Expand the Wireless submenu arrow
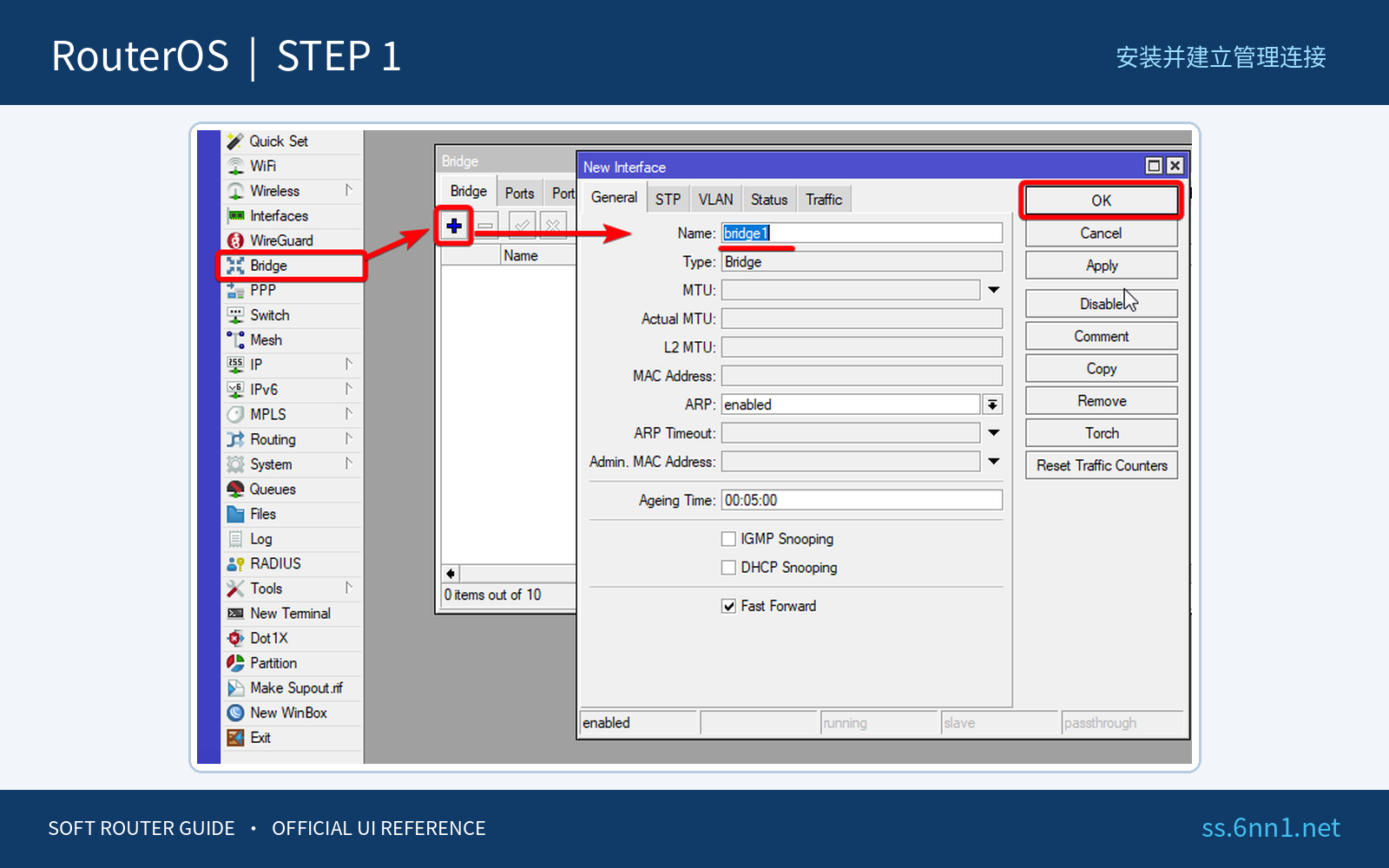 [349, 190]
